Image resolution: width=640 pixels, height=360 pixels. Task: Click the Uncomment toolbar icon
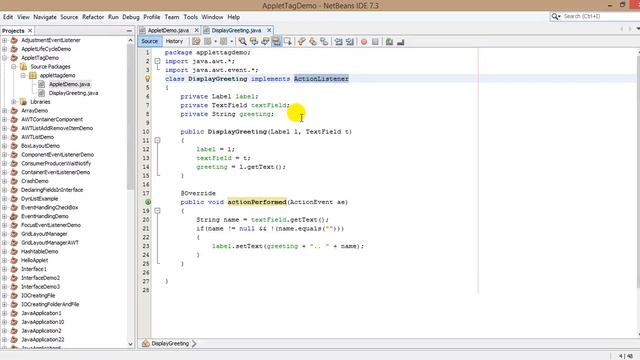click(400, 42)
